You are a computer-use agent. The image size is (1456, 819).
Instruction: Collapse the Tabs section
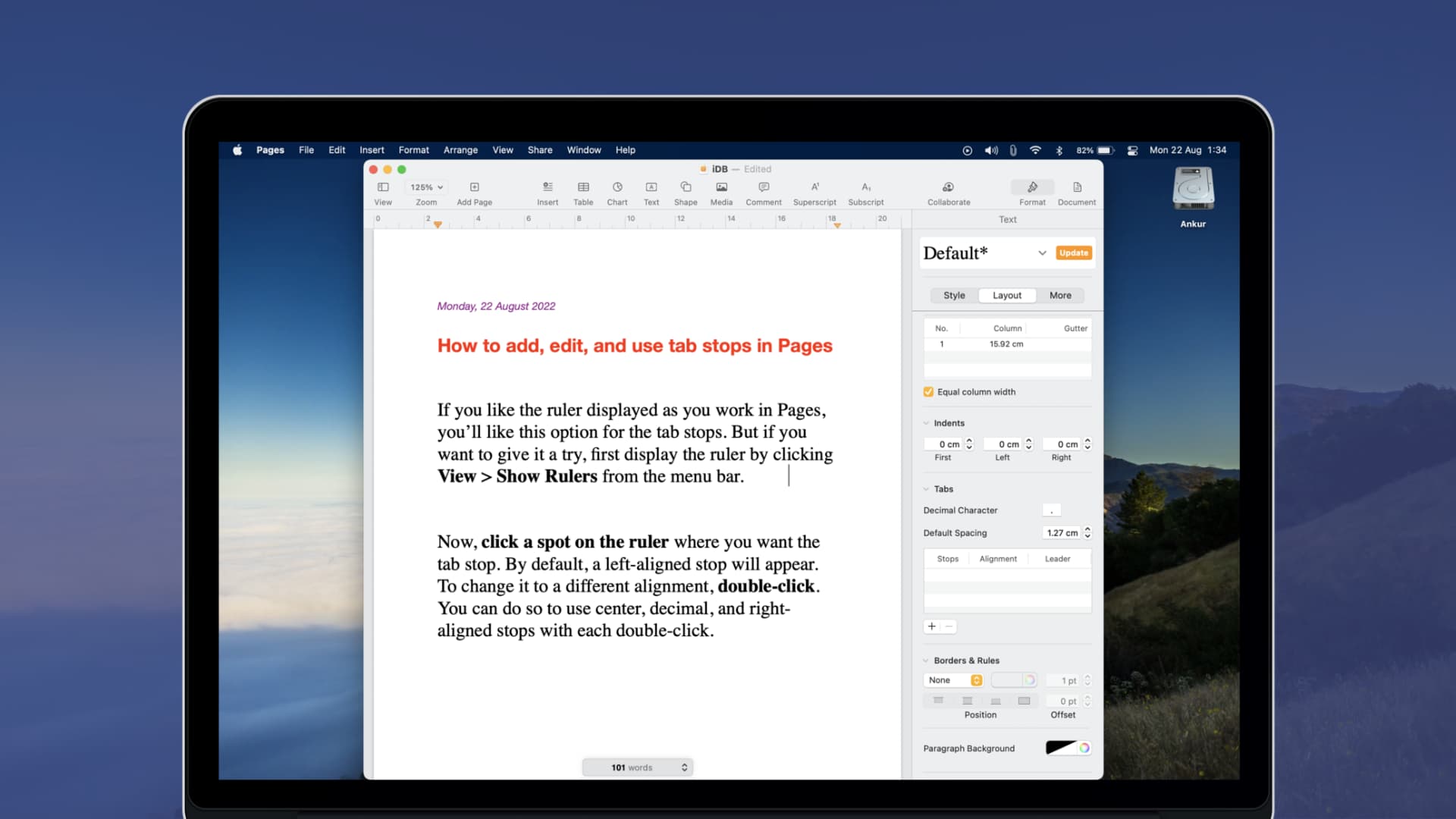[x=926, y=489]
